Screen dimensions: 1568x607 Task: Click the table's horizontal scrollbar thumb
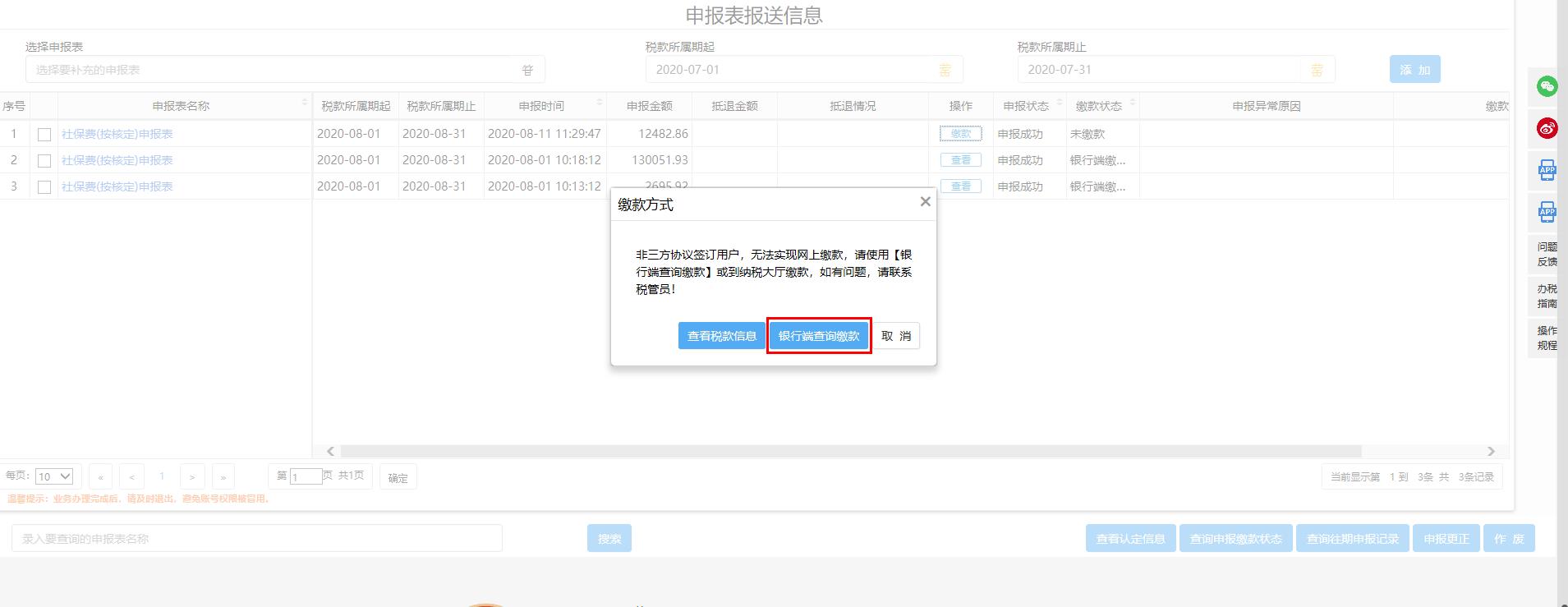pos(851,452)
